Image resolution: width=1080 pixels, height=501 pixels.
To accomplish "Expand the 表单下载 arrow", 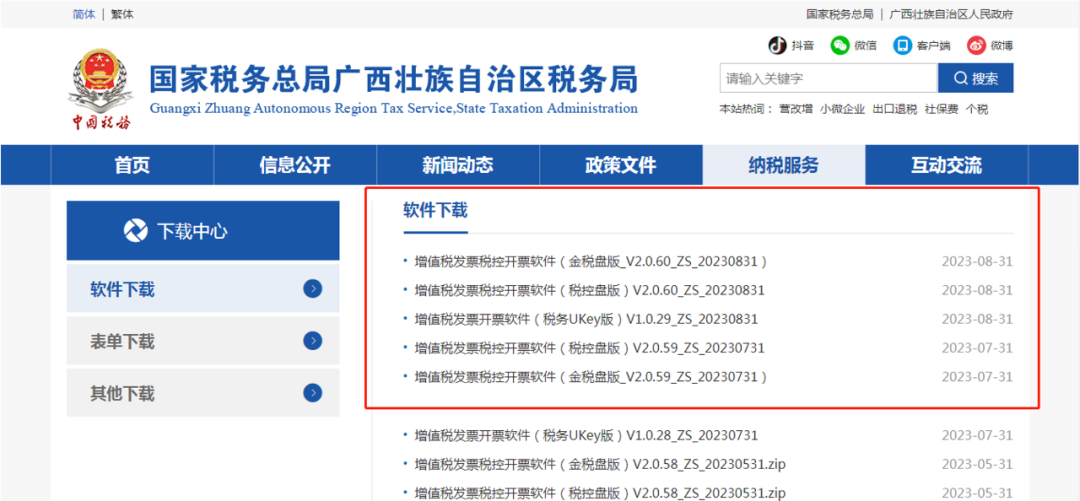I will click(x=313, y=341).
